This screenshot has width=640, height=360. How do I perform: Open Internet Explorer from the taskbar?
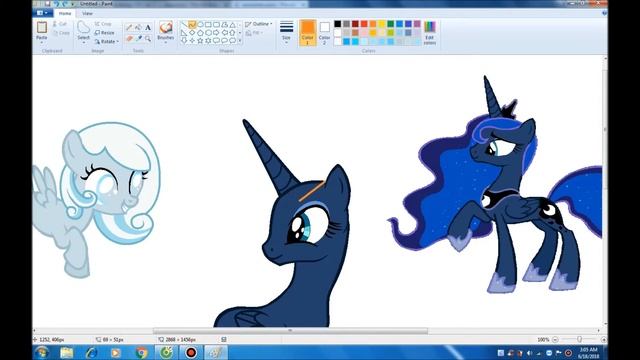coord(91,352)
